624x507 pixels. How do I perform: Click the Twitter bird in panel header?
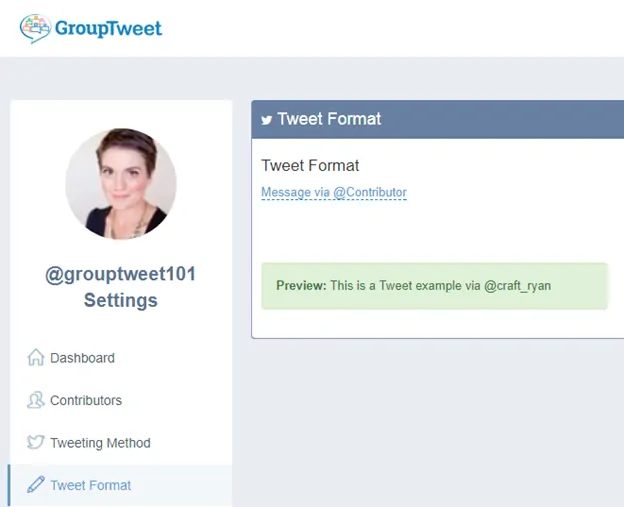pos(267,119)
